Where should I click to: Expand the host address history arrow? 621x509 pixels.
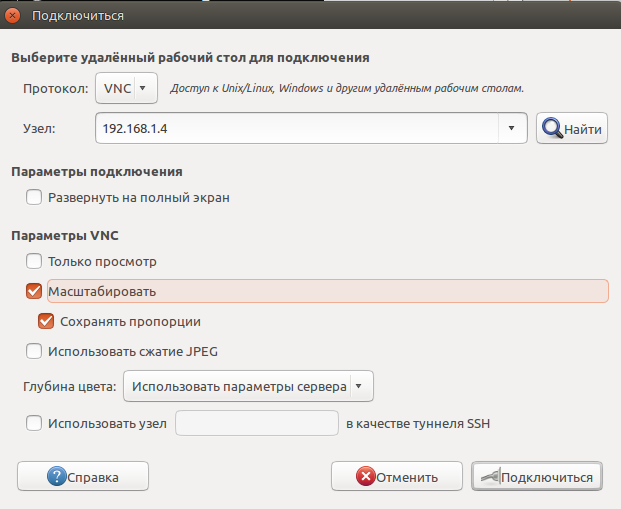[x=512, y=129]
